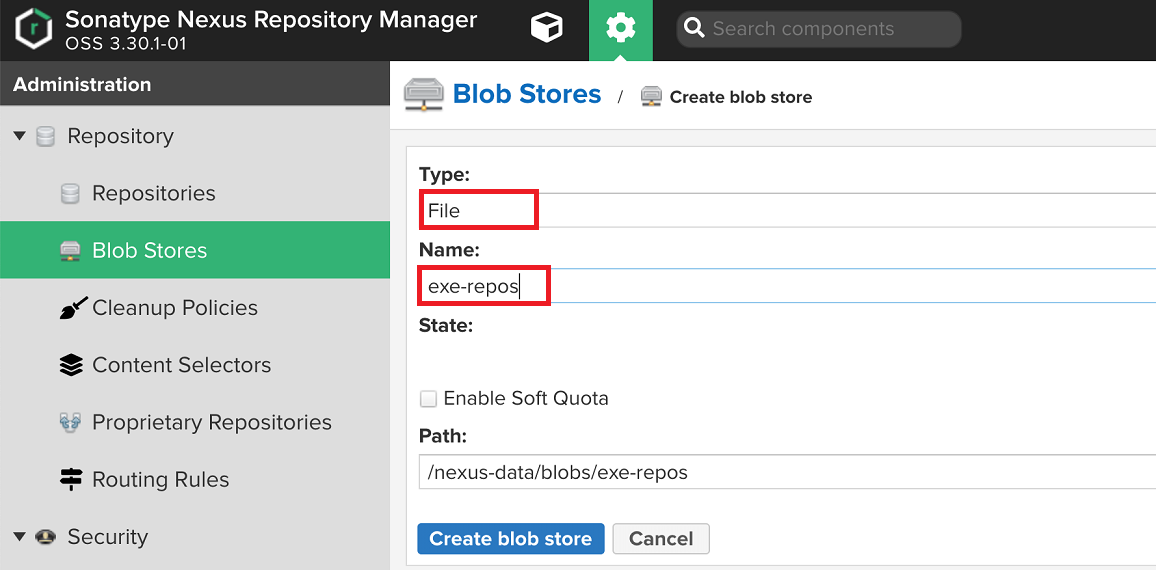1156x570 pixels.
Task: Click the small Create blob store breadcrumb icon
Action: tap(651, 97)
